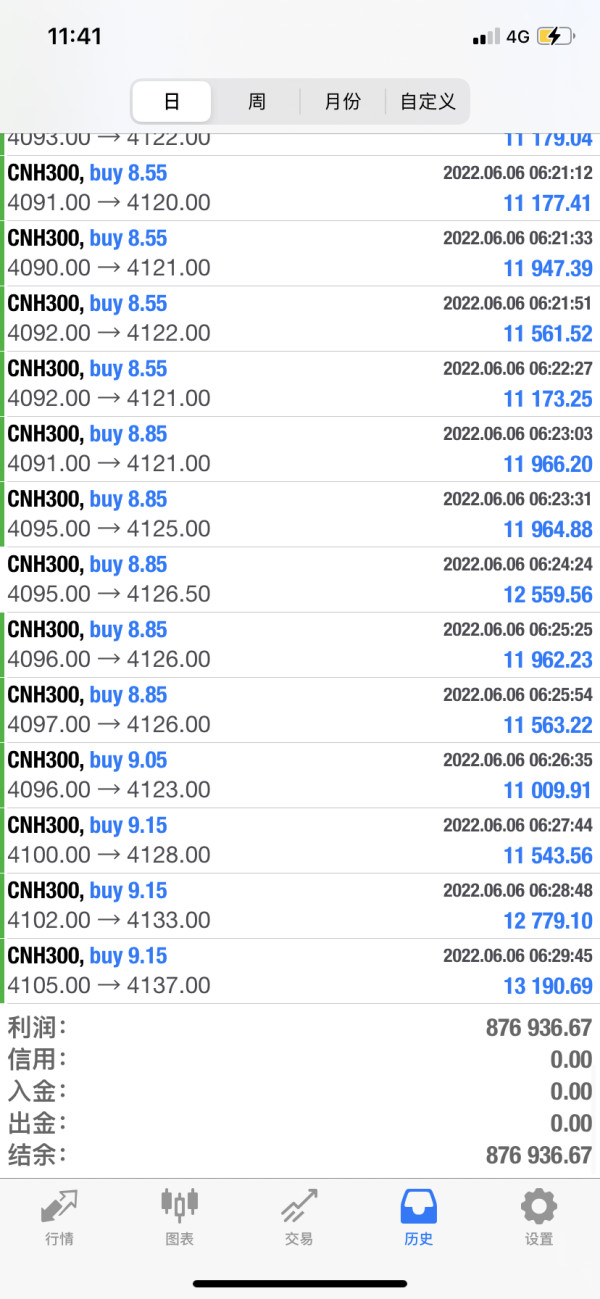Screen dimensions: 600x1299
Task: Choose the 自定义 custom period segment
Action: click(x=427, y=101)
